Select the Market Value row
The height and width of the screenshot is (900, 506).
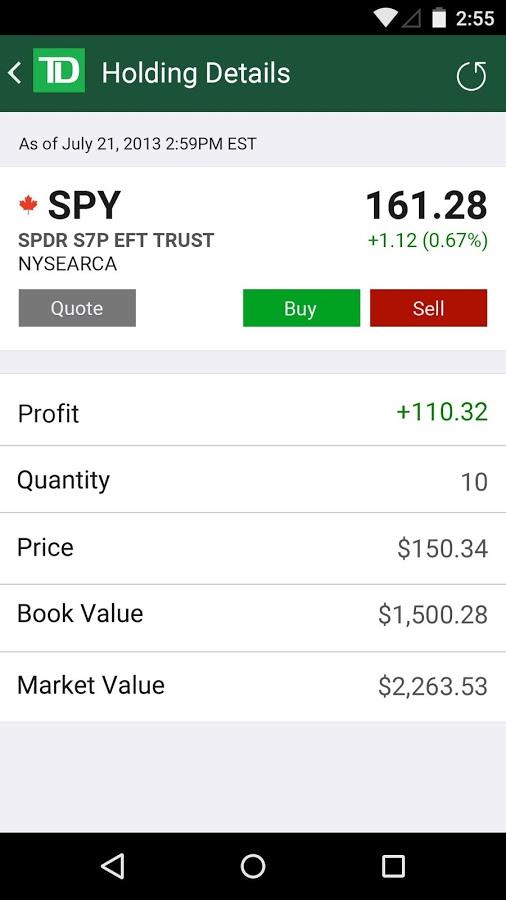coord(253,686)
